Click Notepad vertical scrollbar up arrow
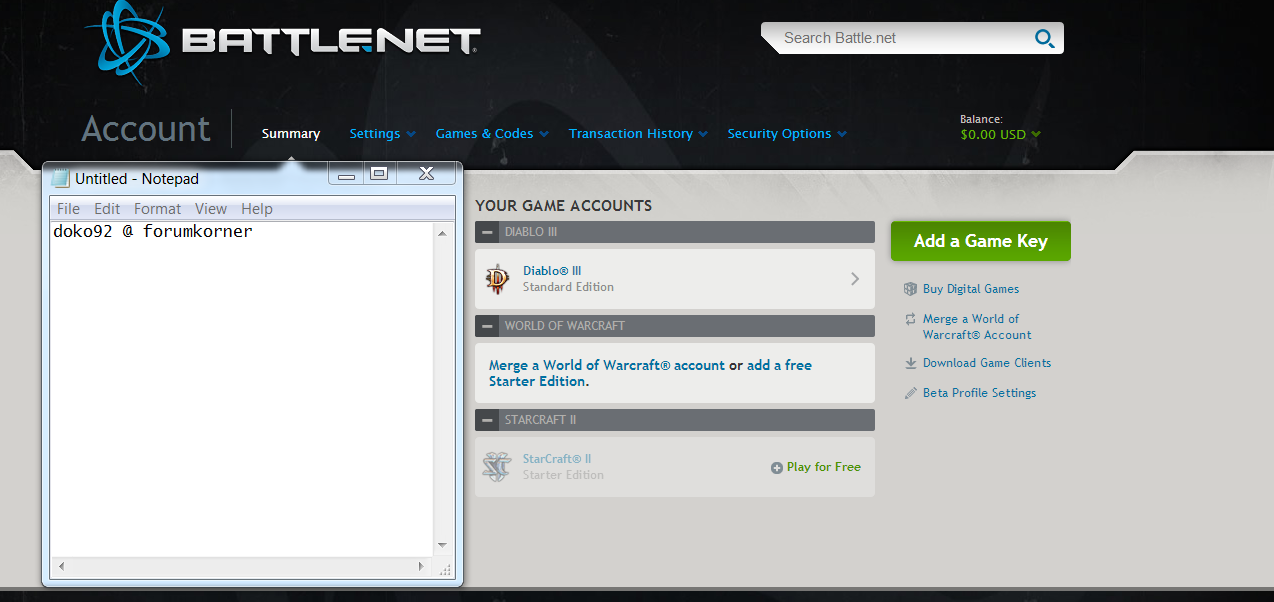Viewport: 1274px width, 602px height. [x=442, y=233]
